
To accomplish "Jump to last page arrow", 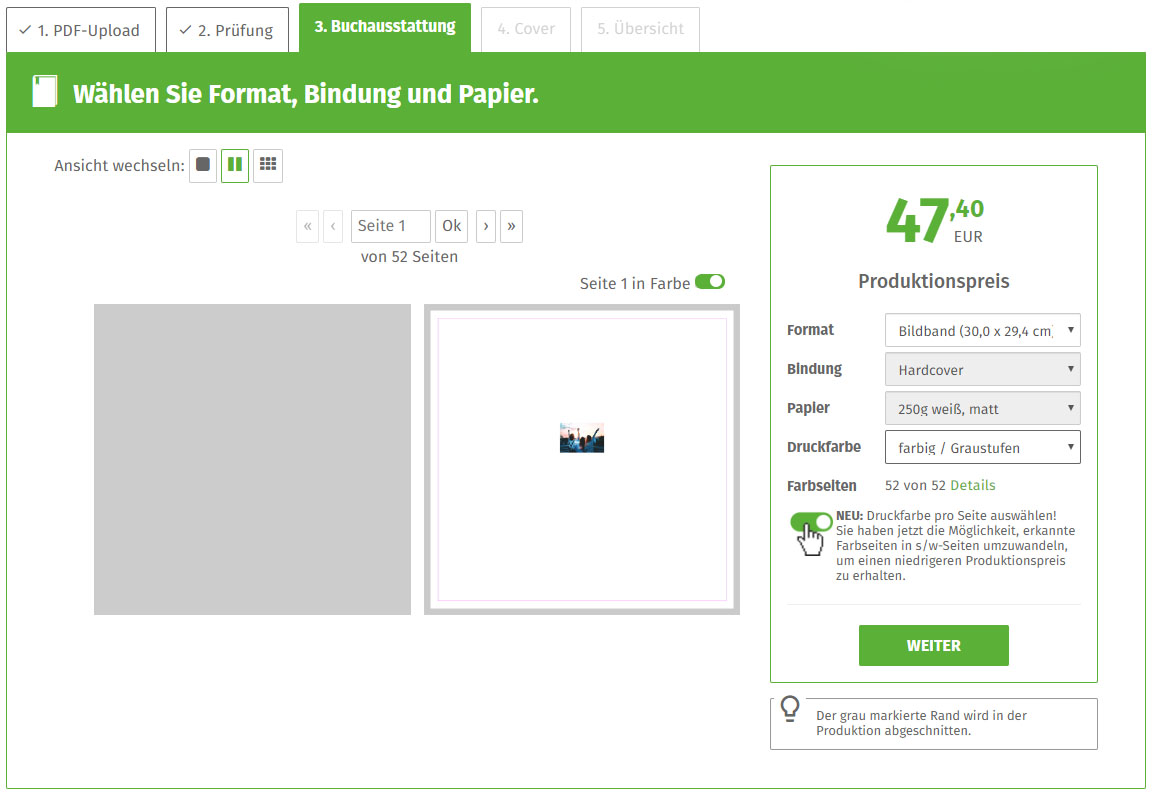I will click(x=511, y=226).
